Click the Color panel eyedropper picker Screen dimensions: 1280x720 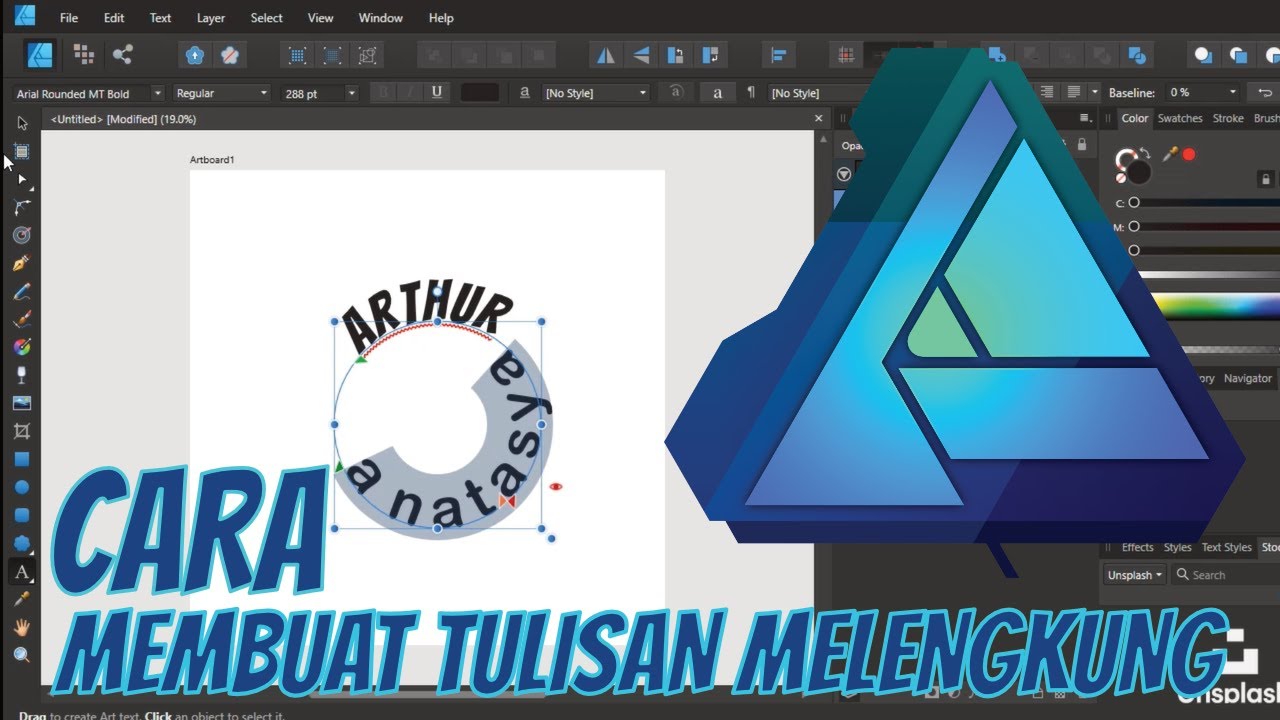pos(1169,154)
